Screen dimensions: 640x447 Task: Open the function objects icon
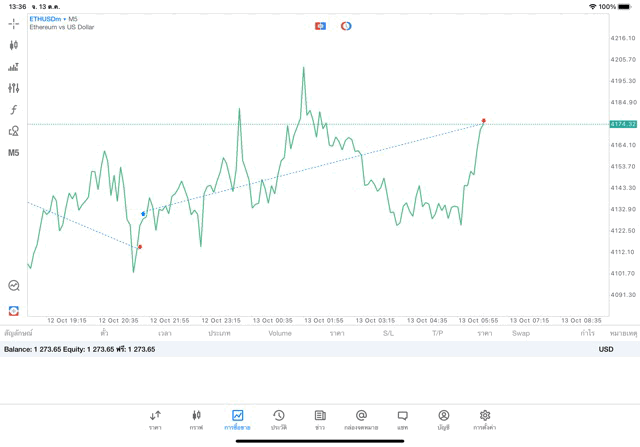[14, 110]
